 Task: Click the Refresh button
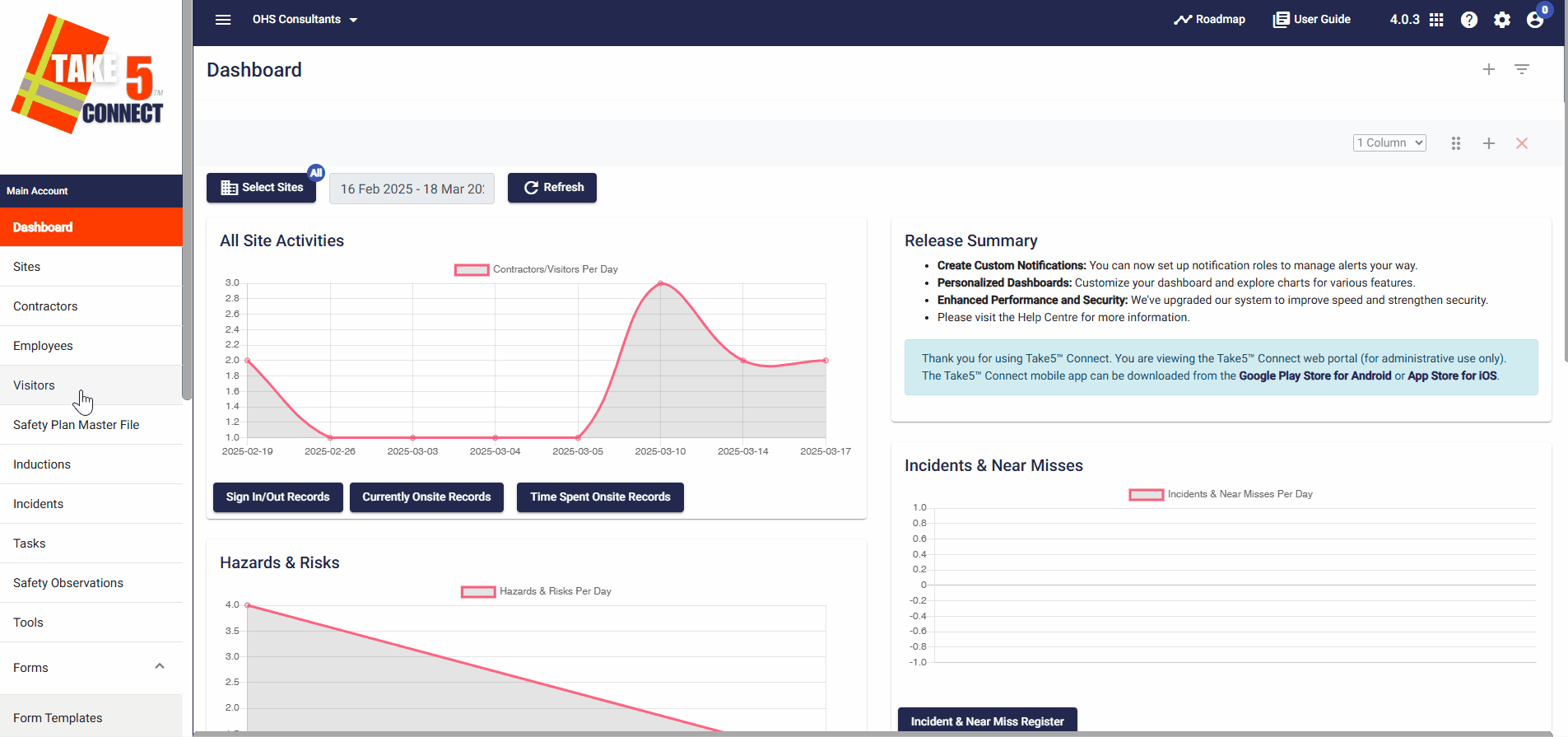pos(552,188)
